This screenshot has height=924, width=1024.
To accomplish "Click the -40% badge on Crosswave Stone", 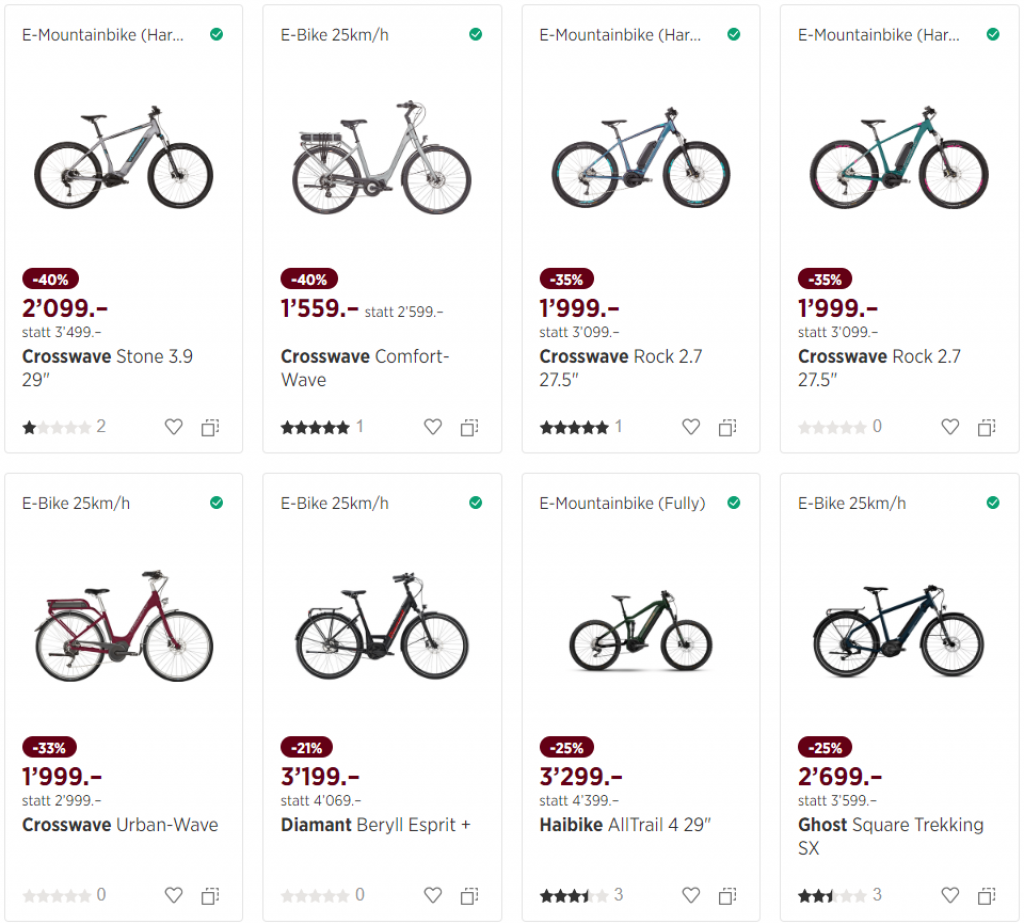I will (x=50, y=279).
